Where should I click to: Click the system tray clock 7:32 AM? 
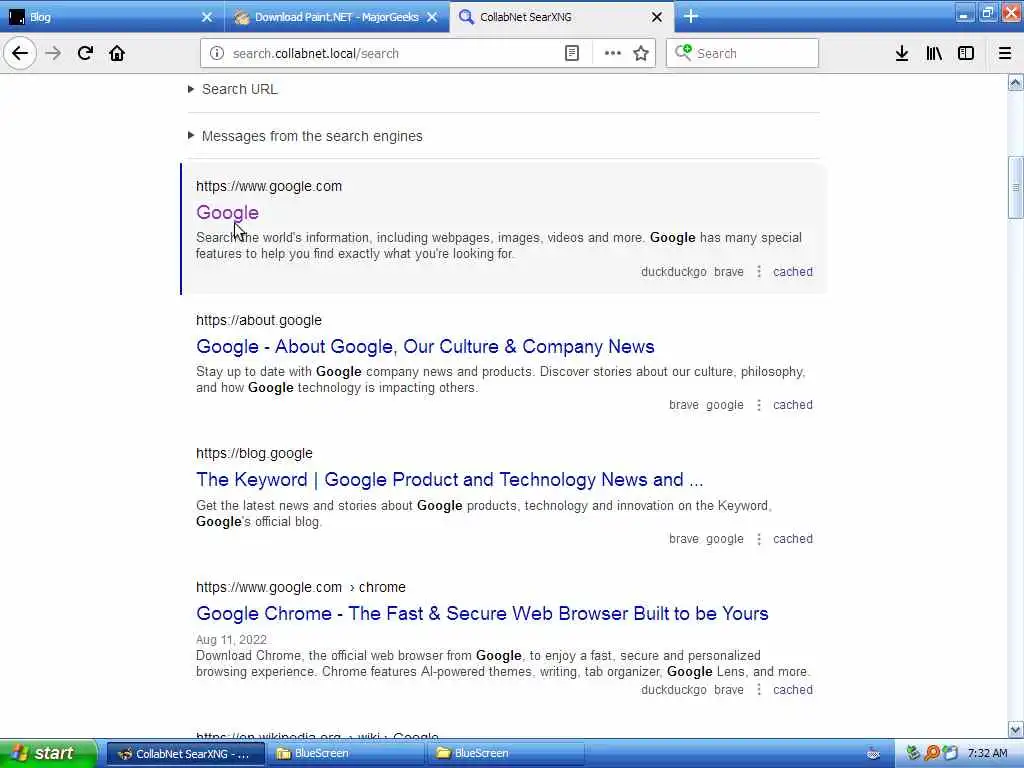(987, 754)
